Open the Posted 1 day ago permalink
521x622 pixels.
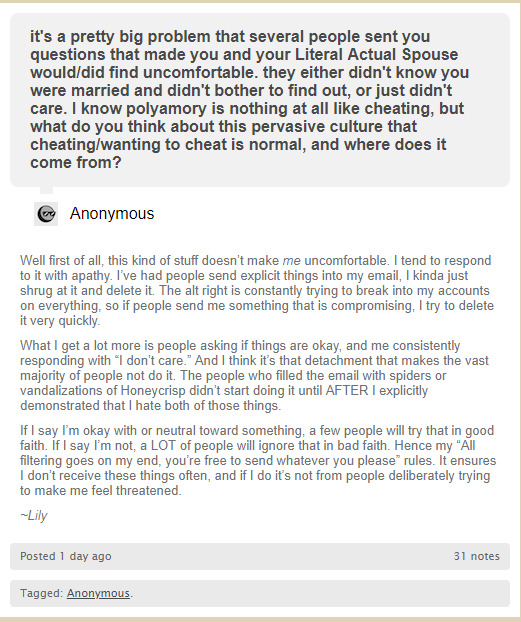click(x=65, y=556)
